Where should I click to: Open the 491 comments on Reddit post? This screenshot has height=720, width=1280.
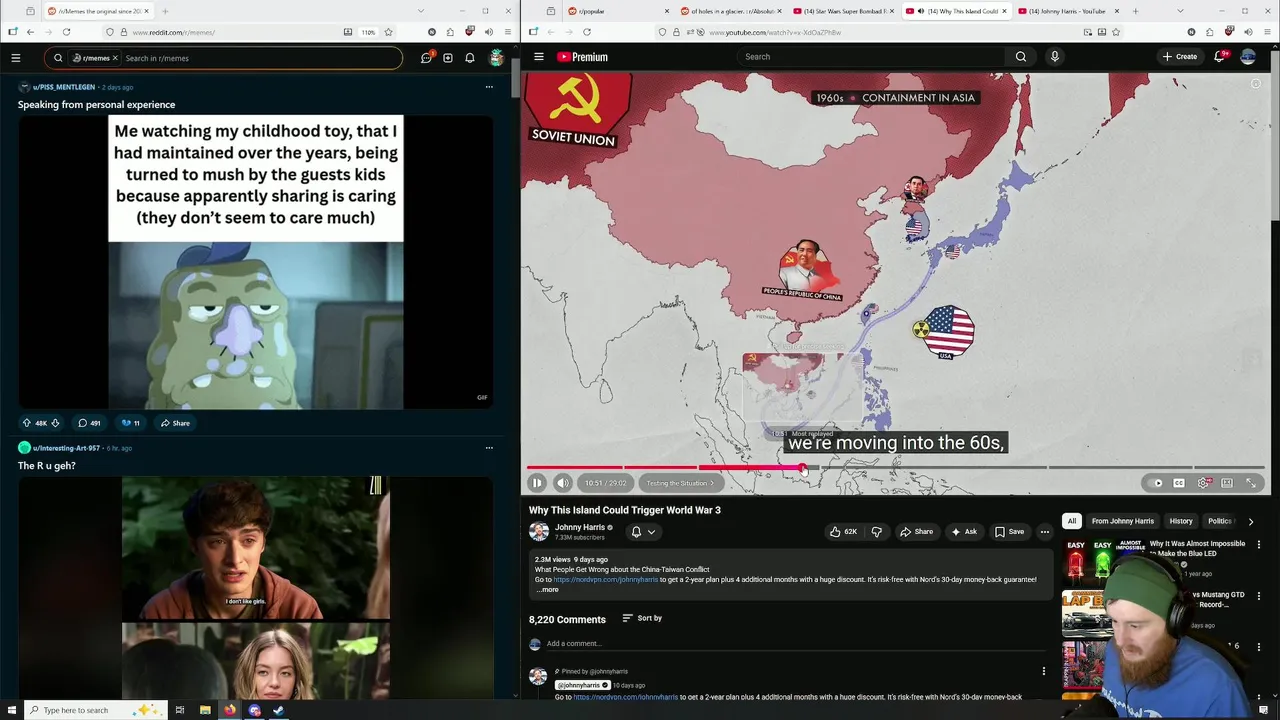(90, 423)
